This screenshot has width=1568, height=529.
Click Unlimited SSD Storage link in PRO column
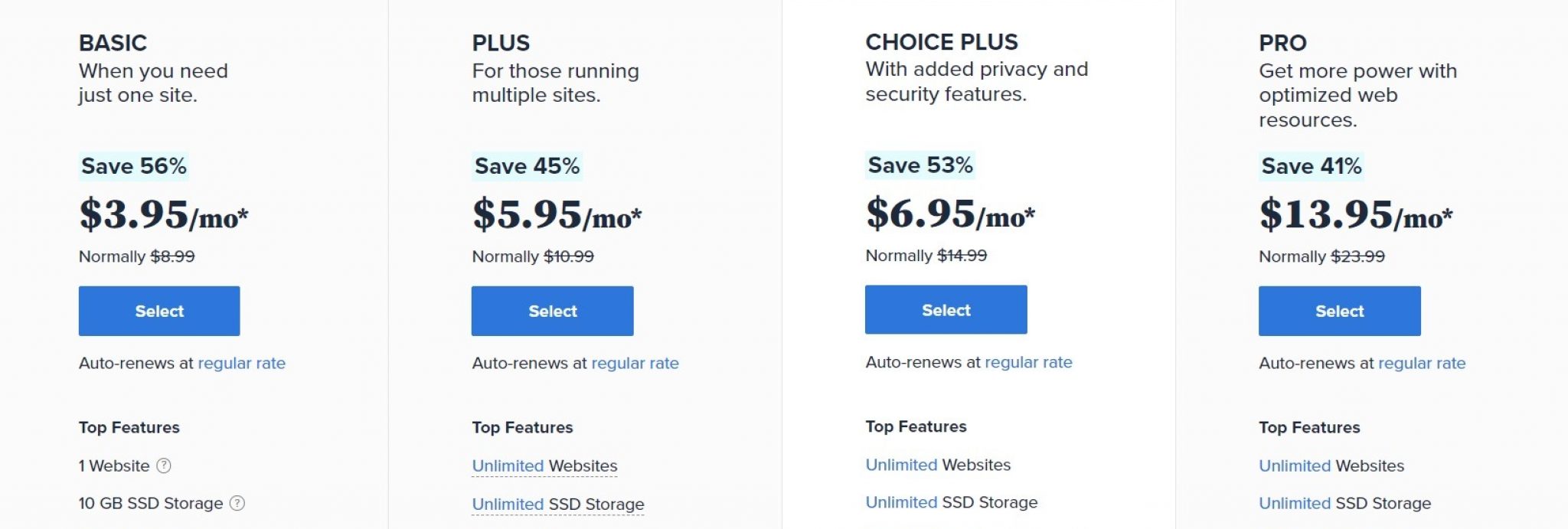click(x=1344, y=503)
